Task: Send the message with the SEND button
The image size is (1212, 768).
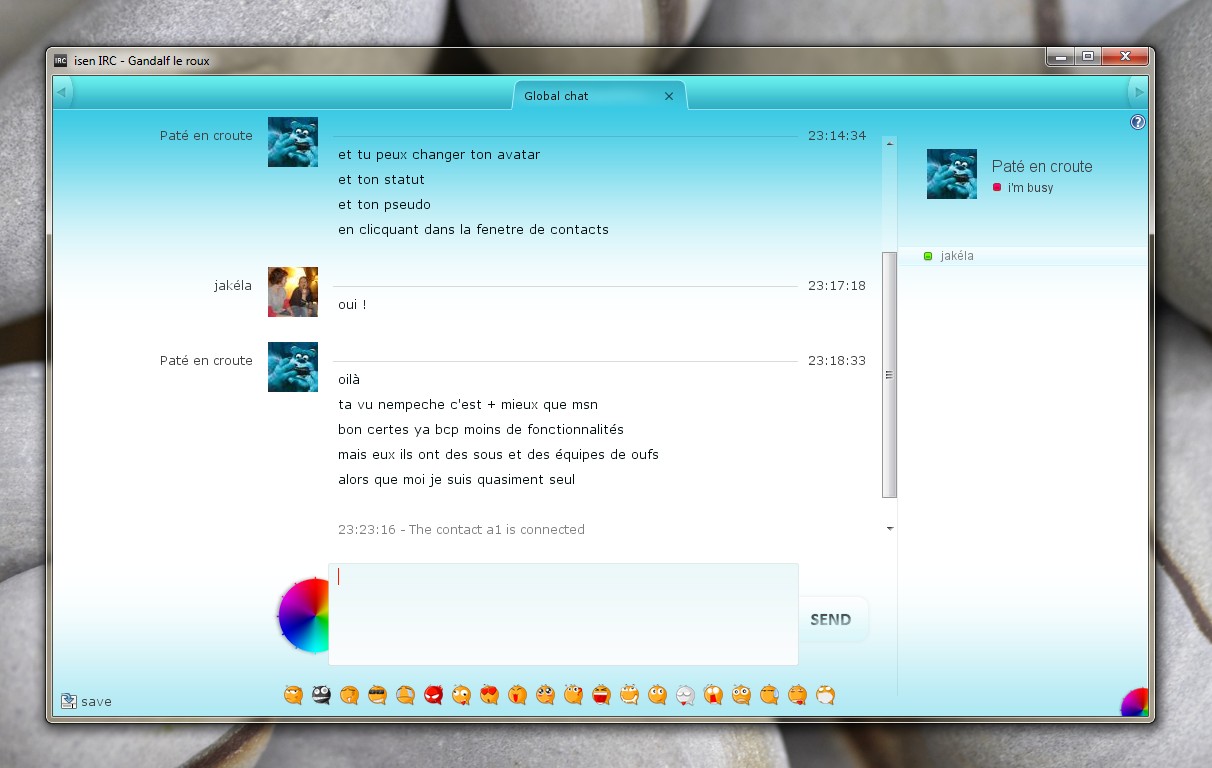Action: (831, 619)
